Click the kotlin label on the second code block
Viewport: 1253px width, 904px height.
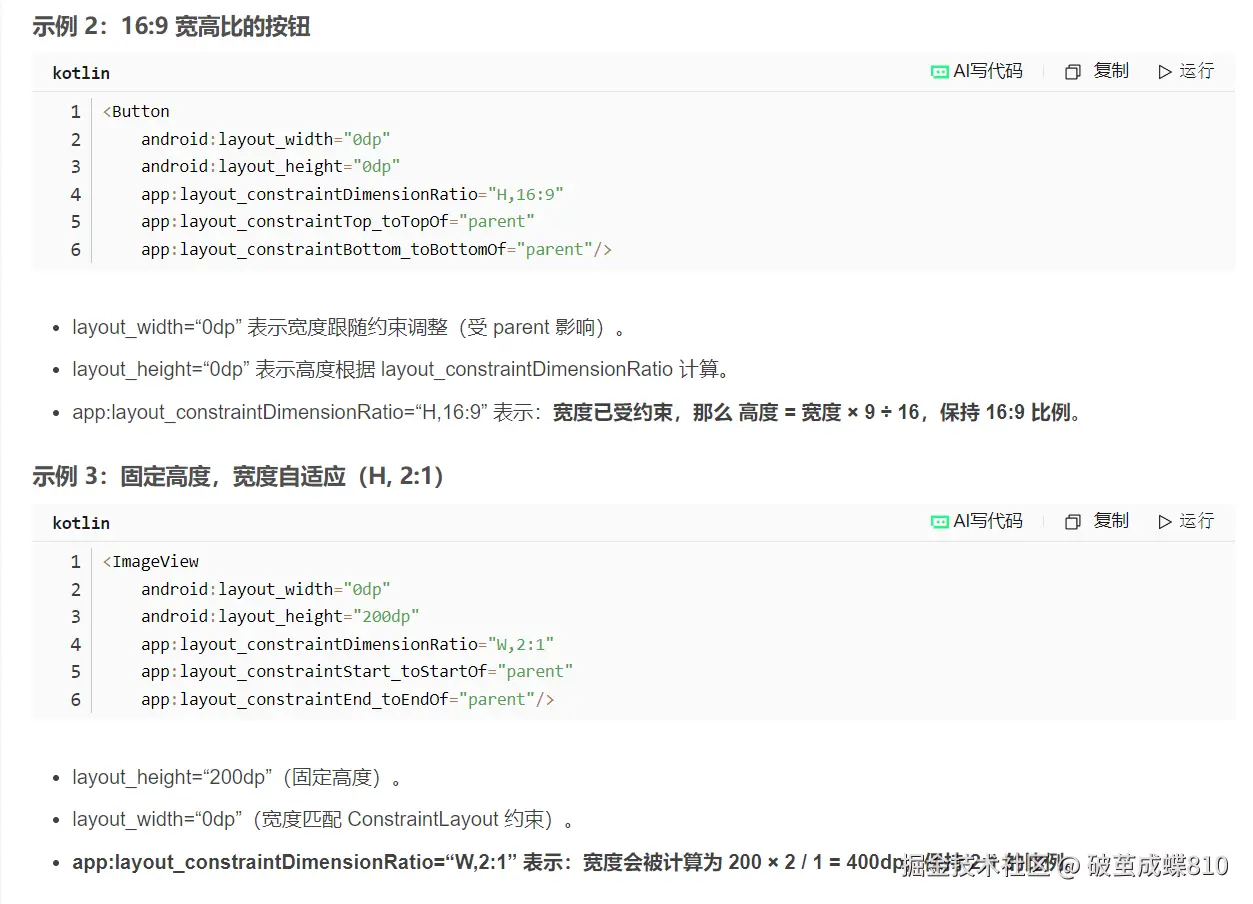point(80,522)
